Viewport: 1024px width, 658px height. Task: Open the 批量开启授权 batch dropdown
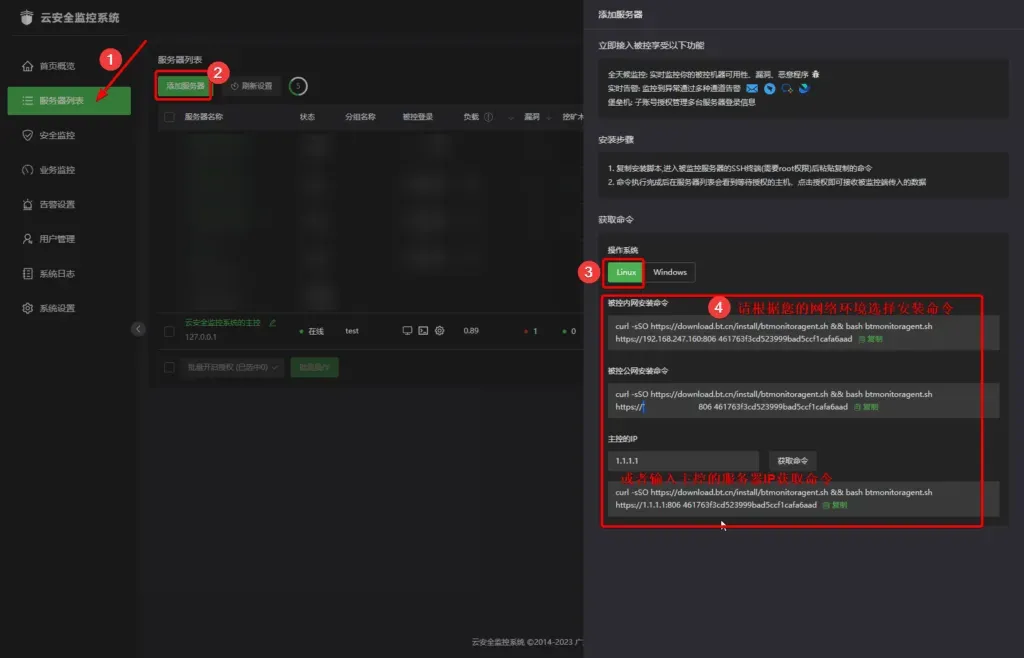click(x=232, y=367)
